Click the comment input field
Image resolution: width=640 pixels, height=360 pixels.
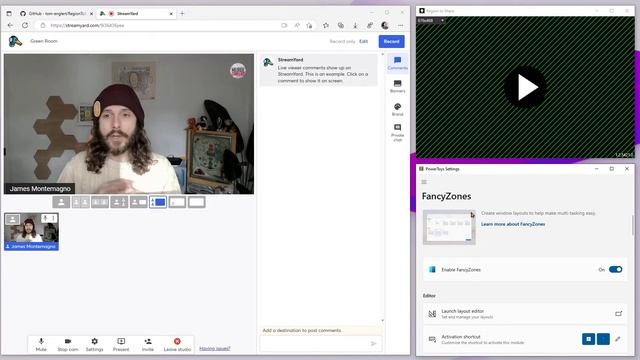point(316,343)
